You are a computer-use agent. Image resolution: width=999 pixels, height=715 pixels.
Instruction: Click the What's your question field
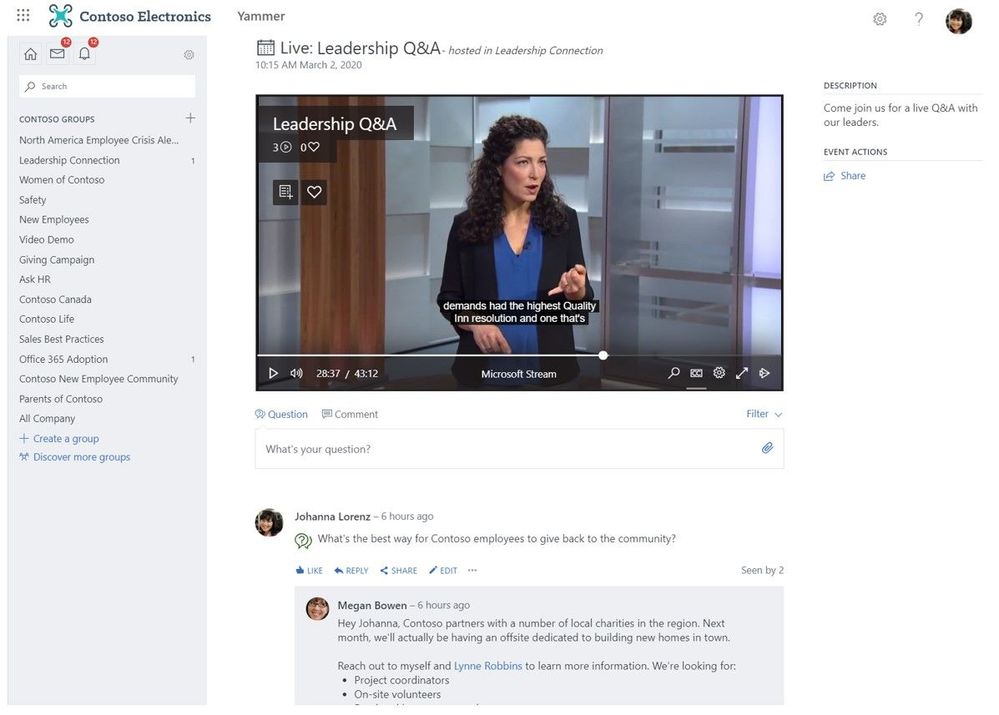point(519,449)
